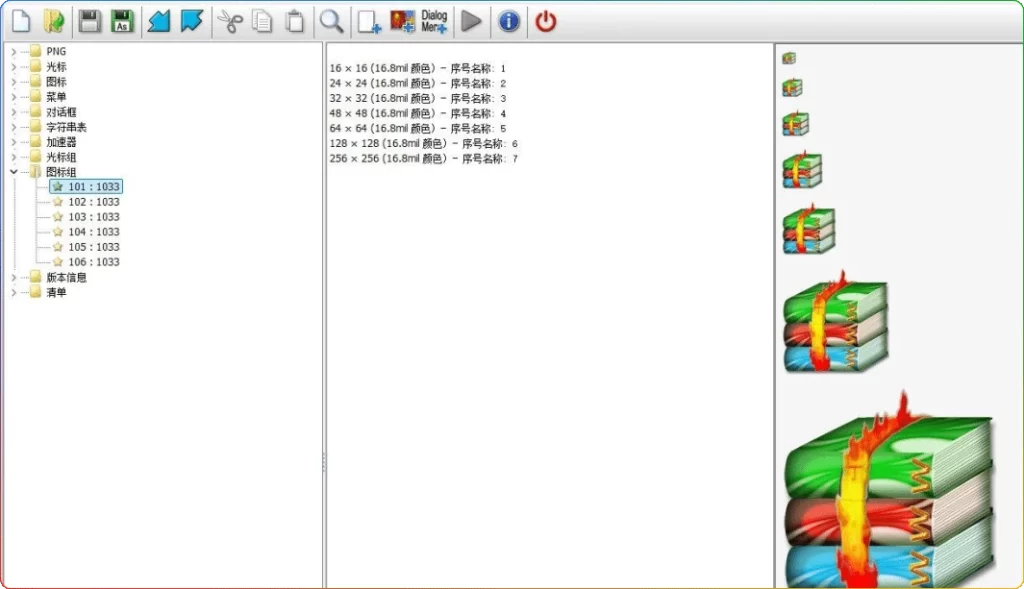
Task: Click the red power Exit icon
Action: 545,21
